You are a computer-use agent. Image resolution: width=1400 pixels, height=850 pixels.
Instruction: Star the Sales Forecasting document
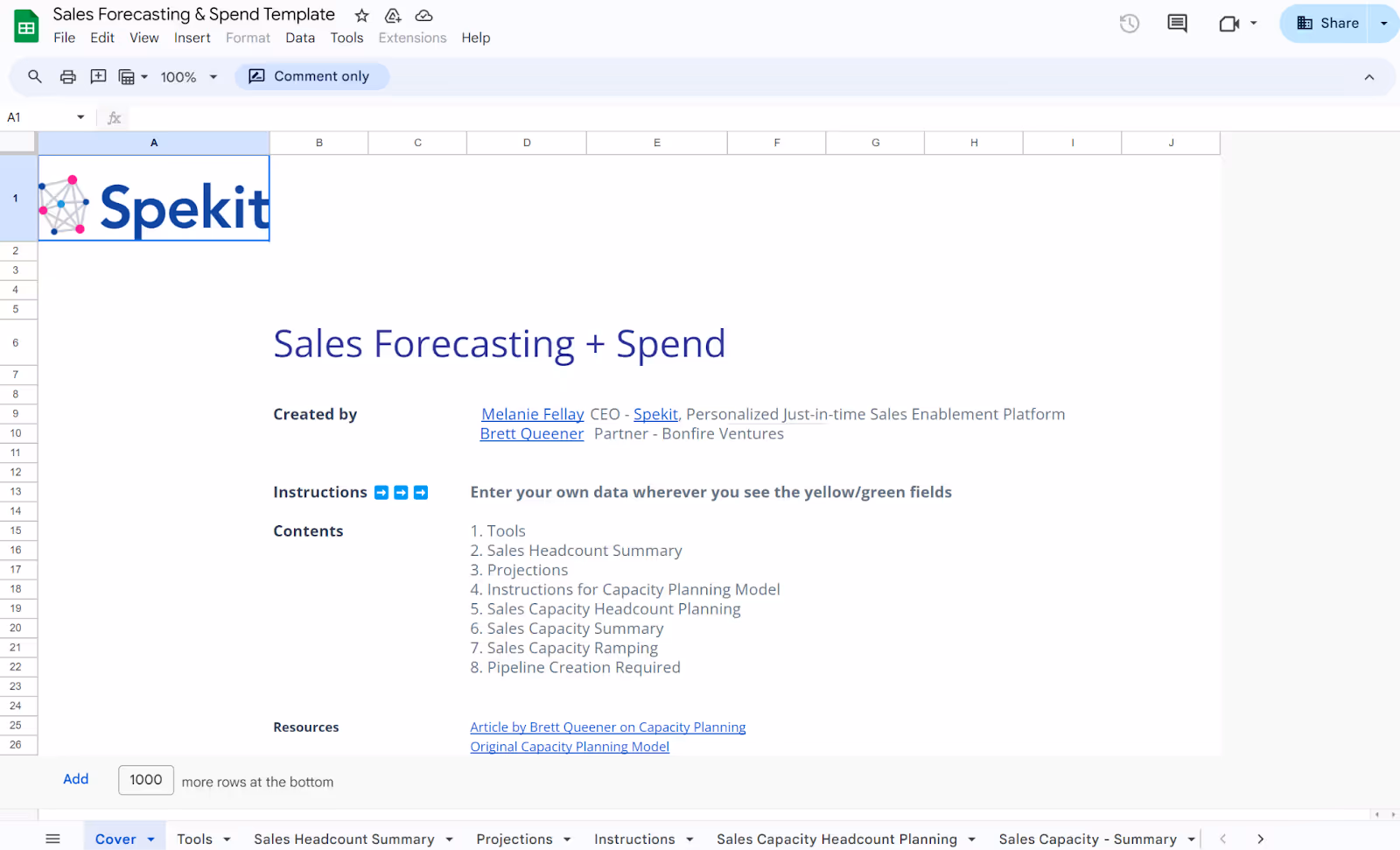[361, 15]
